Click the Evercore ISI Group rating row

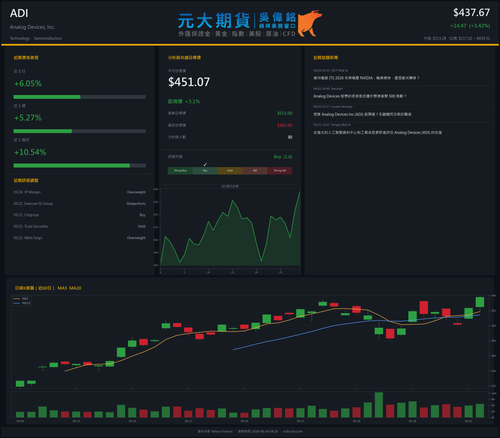pos(80,203)
